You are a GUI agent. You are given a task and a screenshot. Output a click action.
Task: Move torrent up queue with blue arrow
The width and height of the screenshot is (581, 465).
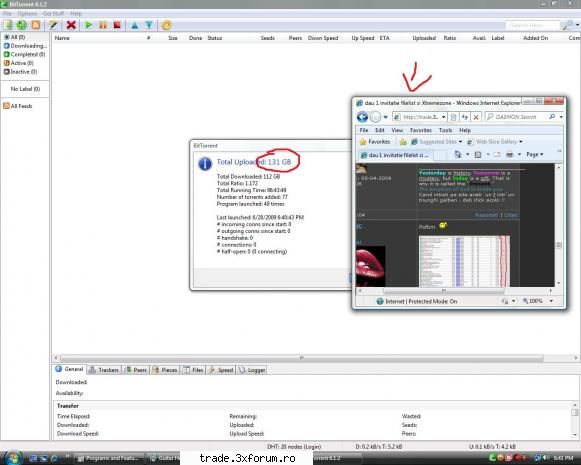tap(135, 25)
